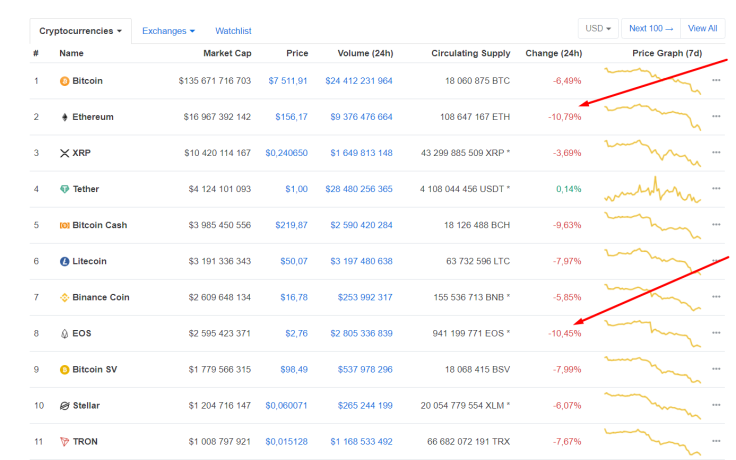
Task: Click Stellar price $0,060071
Action: click(286, 406)
